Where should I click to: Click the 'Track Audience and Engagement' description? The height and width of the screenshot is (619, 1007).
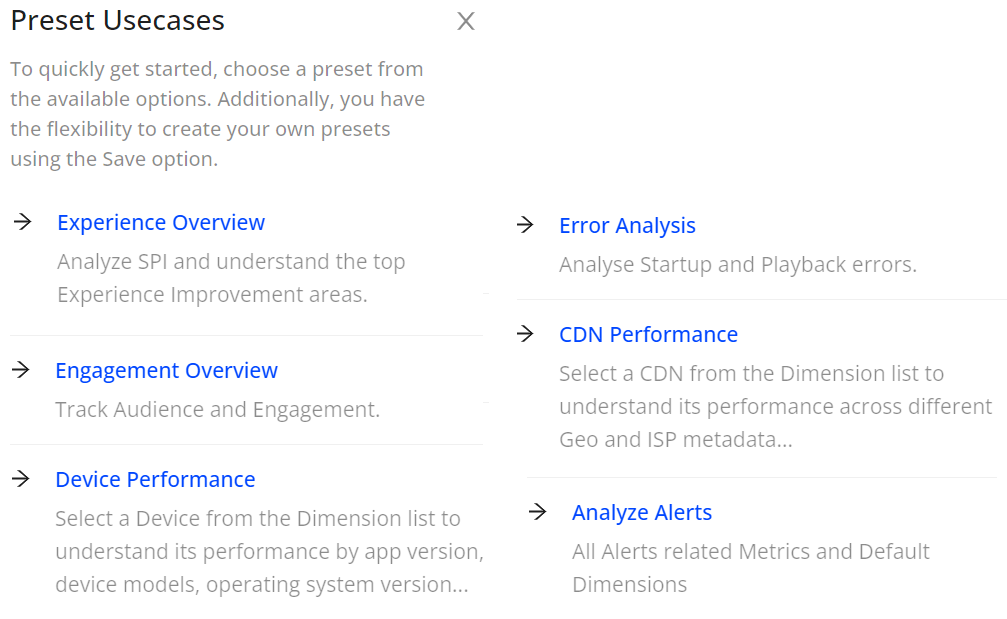[217, 409]
